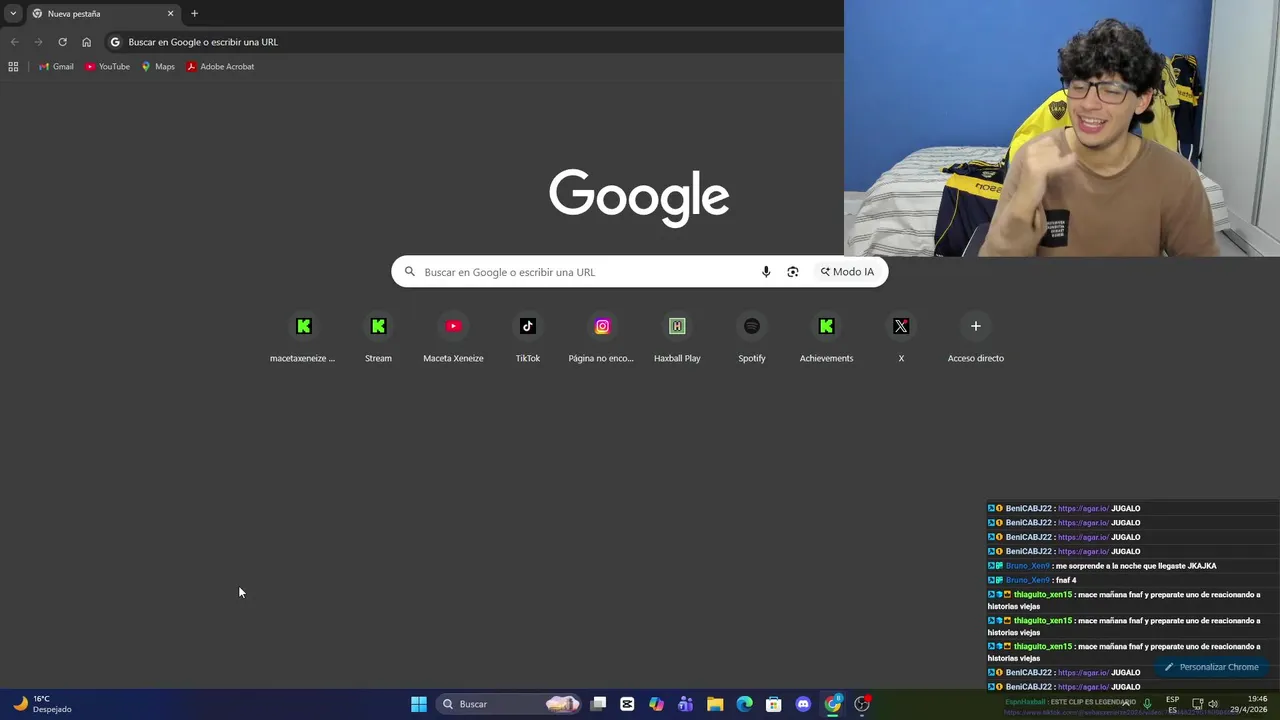Image resolution: width=1280 pixels, height=720 pixels.
Task: Go to the Chrome home page
Action: pos(86,42)
